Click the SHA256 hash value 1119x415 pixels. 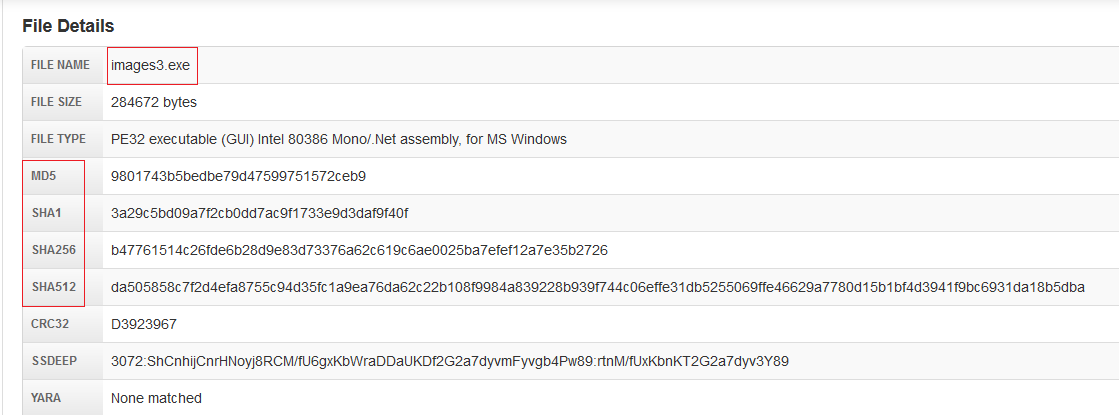[359, 250]
